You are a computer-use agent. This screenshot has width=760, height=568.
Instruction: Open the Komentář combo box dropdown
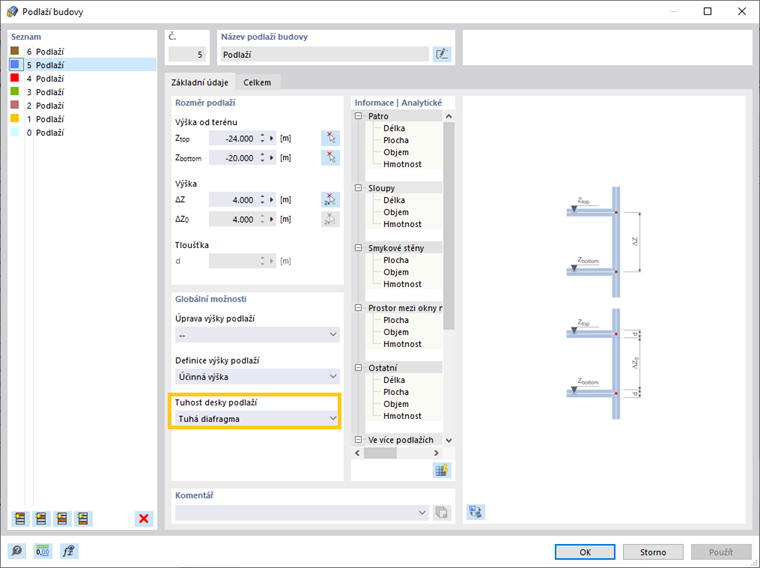[x=422, y=512]
